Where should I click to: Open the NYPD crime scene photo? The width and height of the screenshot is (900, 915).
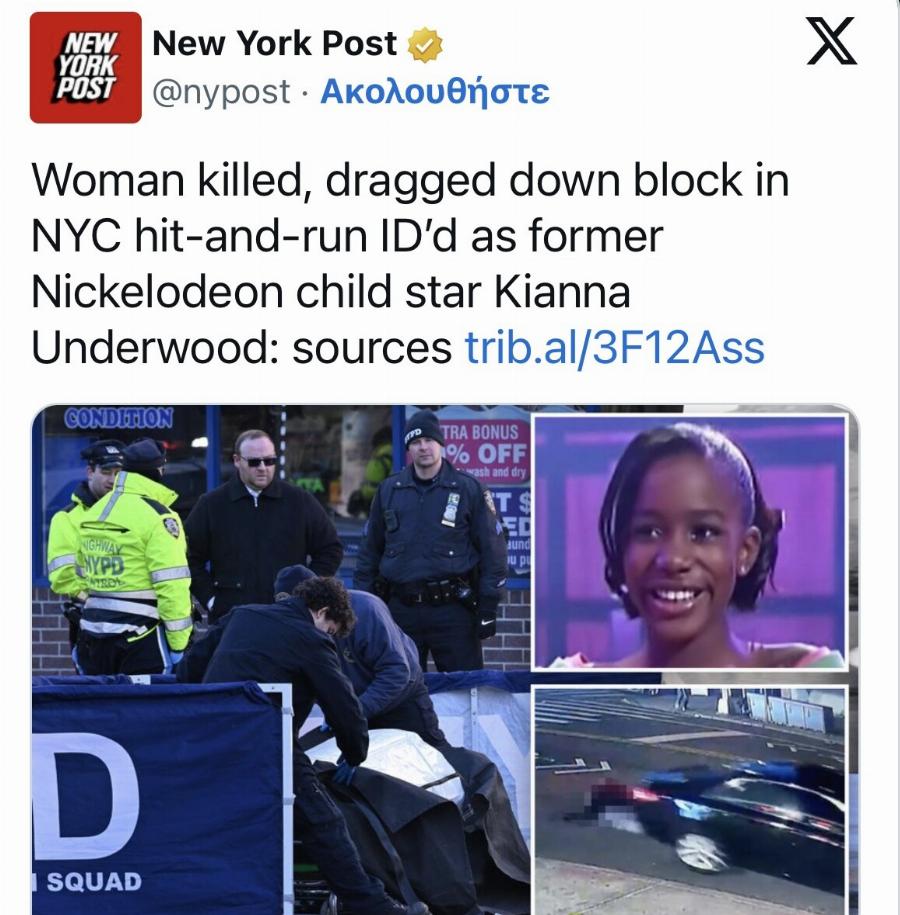(x=281, y=660)
